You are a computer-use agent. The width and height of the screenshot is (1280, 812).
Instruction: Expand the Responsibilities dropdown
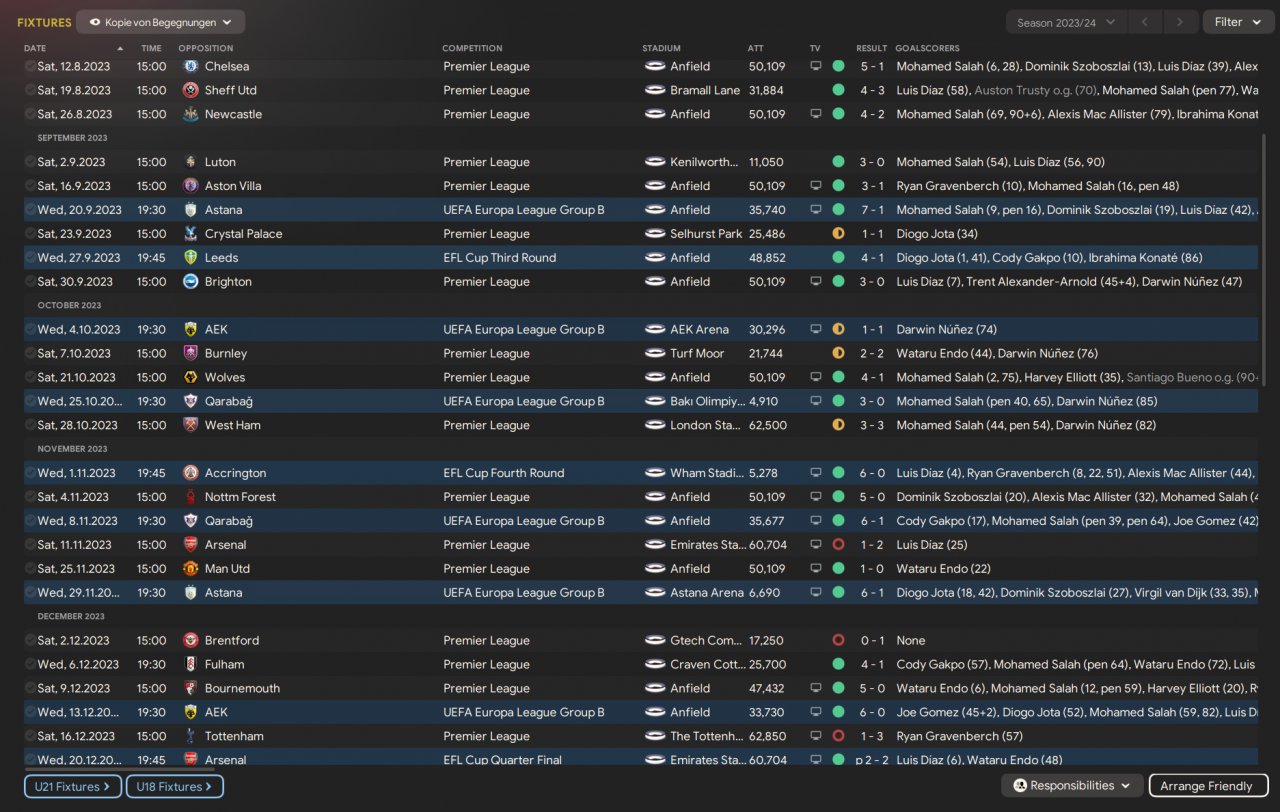coord(1072,786)
